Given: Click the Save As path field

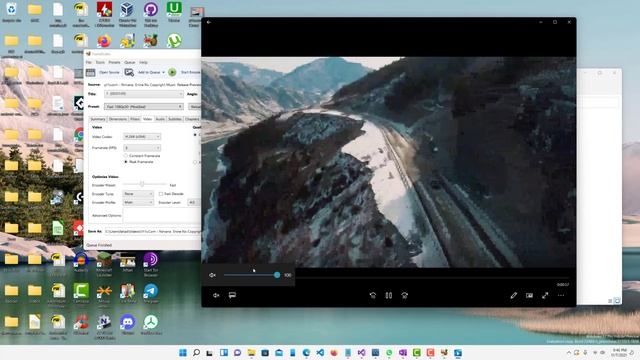Looking at the screenshot, I should 153,231.
